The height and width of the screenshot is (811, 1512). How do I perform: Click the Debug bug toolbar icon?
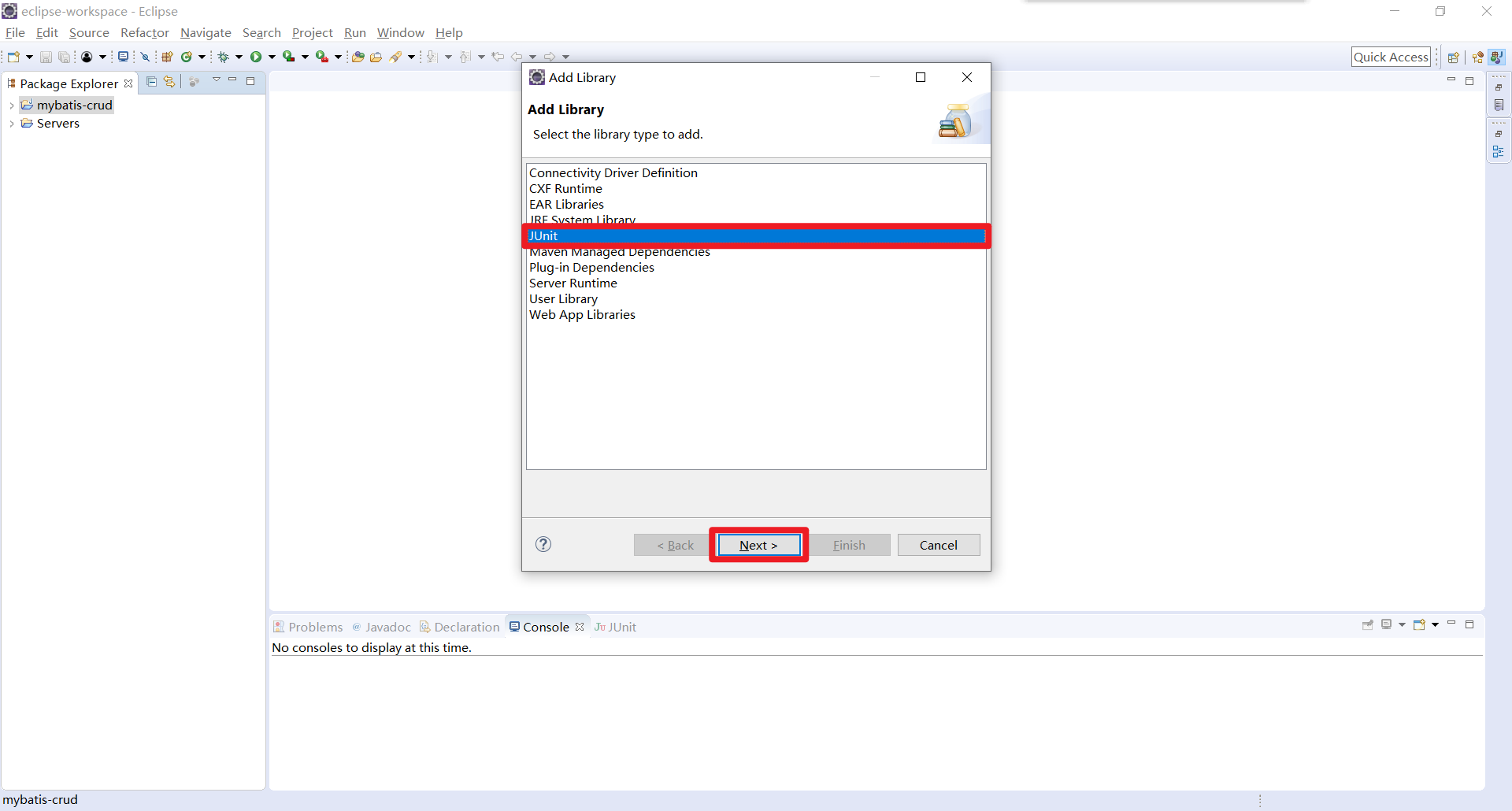224,57
